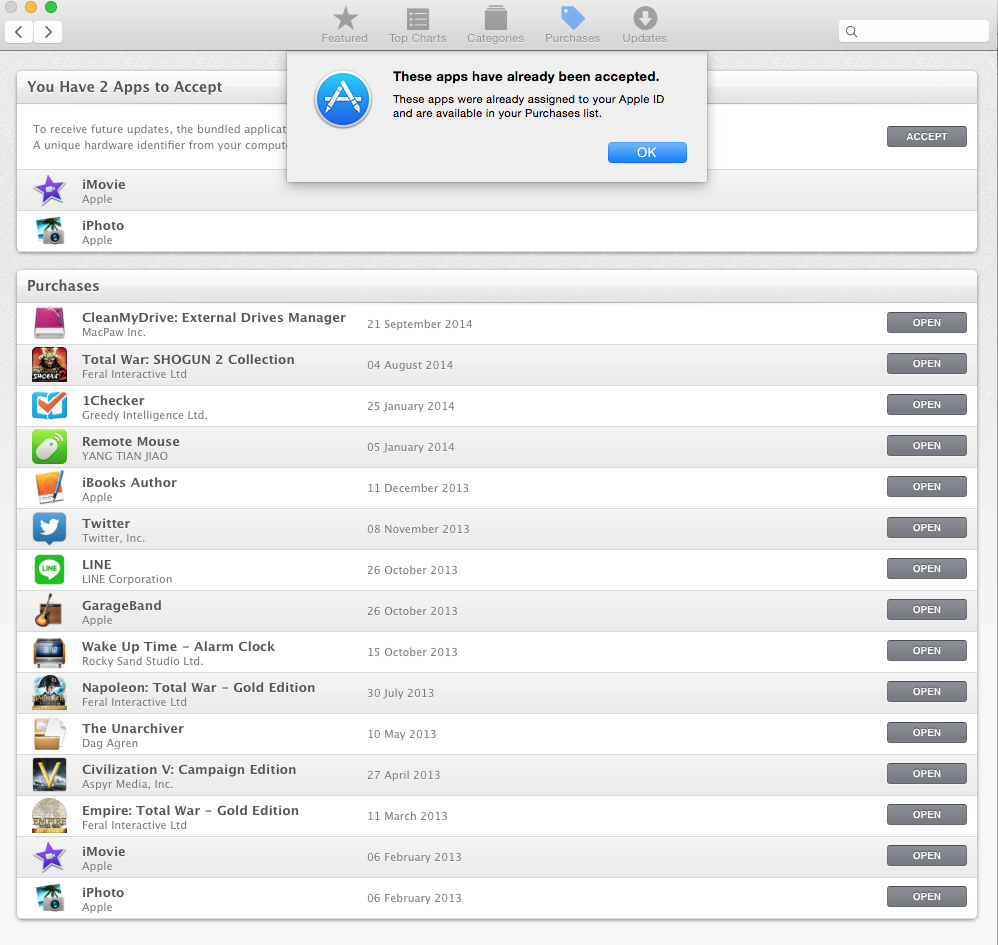This screenshot has width=998, height=945.
Task: Select Civilization V: Campaign Edition title
Action: [x=189, y=769]
